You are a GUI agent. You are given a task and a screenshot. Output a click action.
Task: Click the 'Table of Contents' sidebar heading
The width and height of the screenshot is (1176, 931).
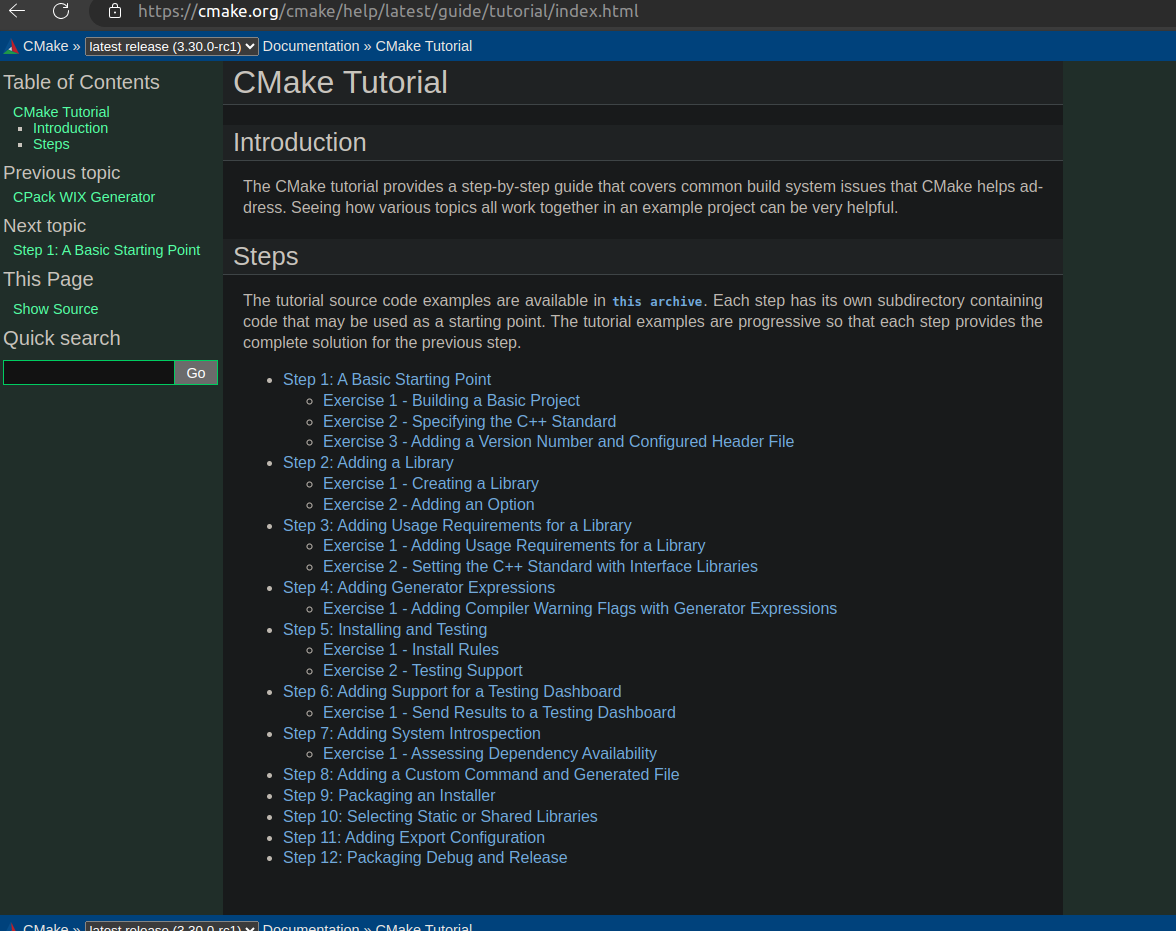pos(82,83)
